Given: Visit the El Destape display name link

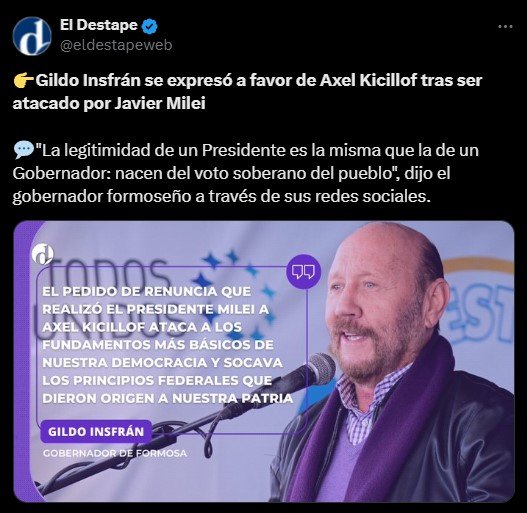Looking at the screenshot, I should point(98,25).
